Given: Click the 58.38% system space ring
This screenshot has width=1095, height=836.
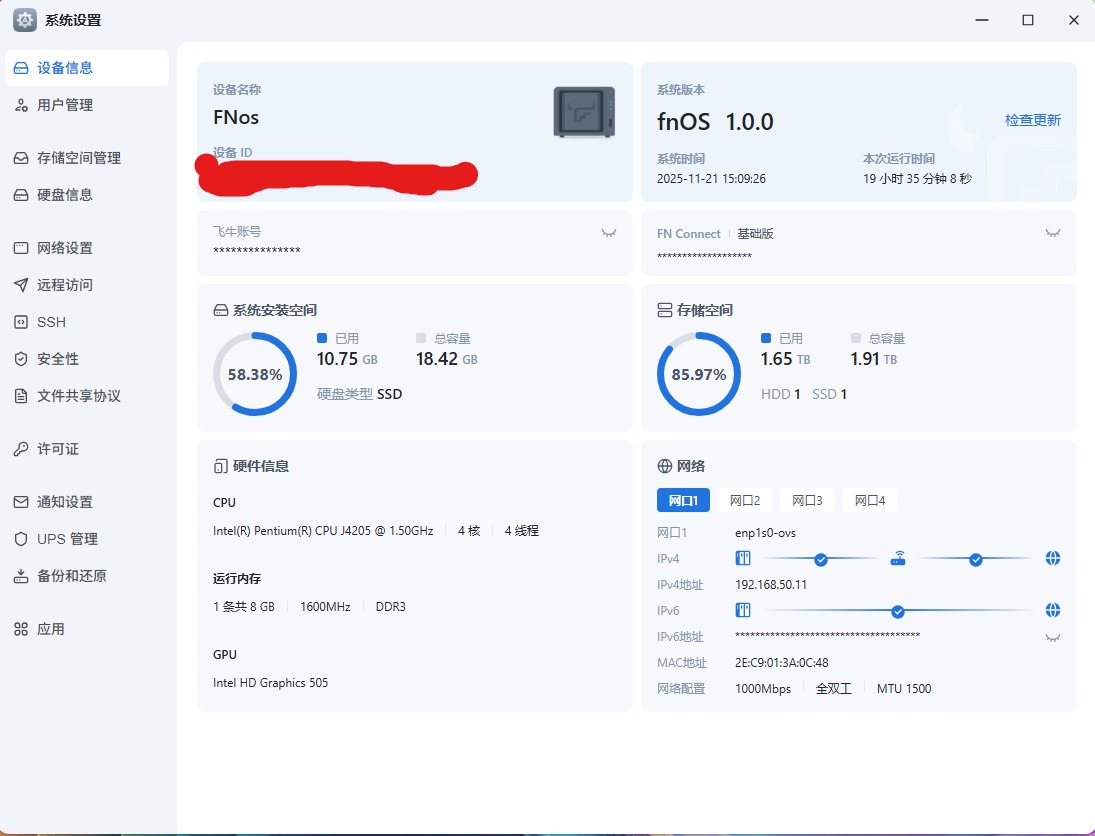Looking at the screenshot, I should tap(255, 374).
